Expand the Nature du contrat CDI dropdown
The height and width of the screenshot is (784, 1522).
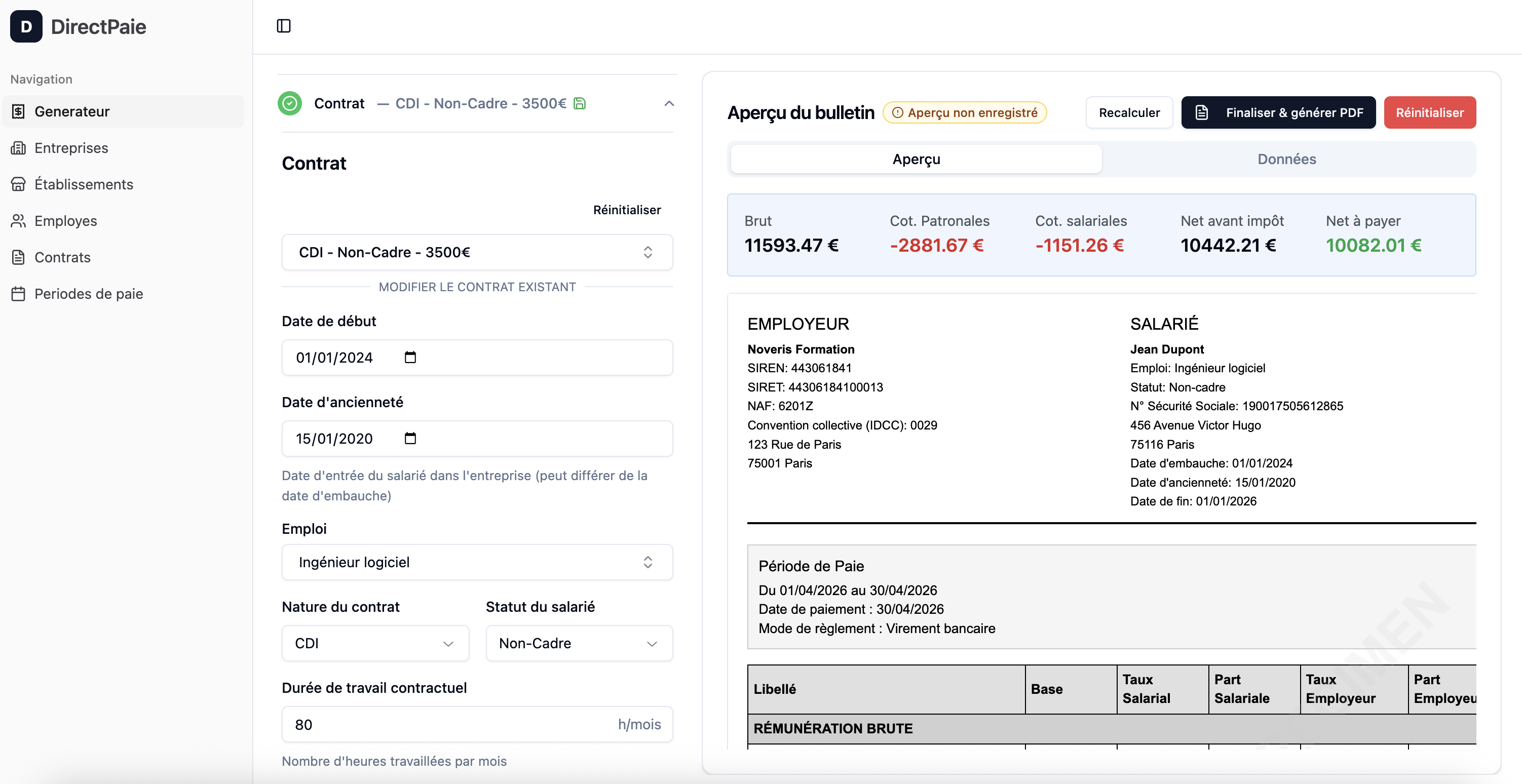coord(375,643)
